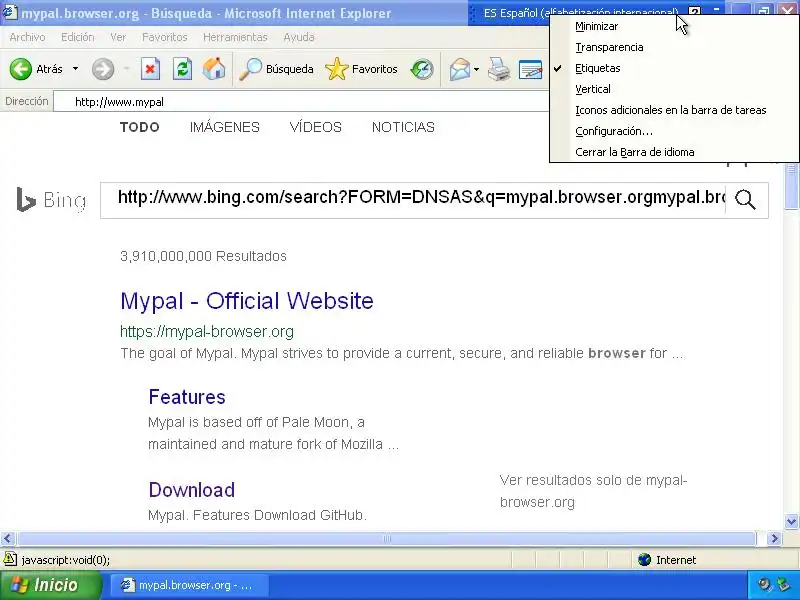
Task: Choose Cerrar la Barra de idioma
Action: tap(674, 152)
